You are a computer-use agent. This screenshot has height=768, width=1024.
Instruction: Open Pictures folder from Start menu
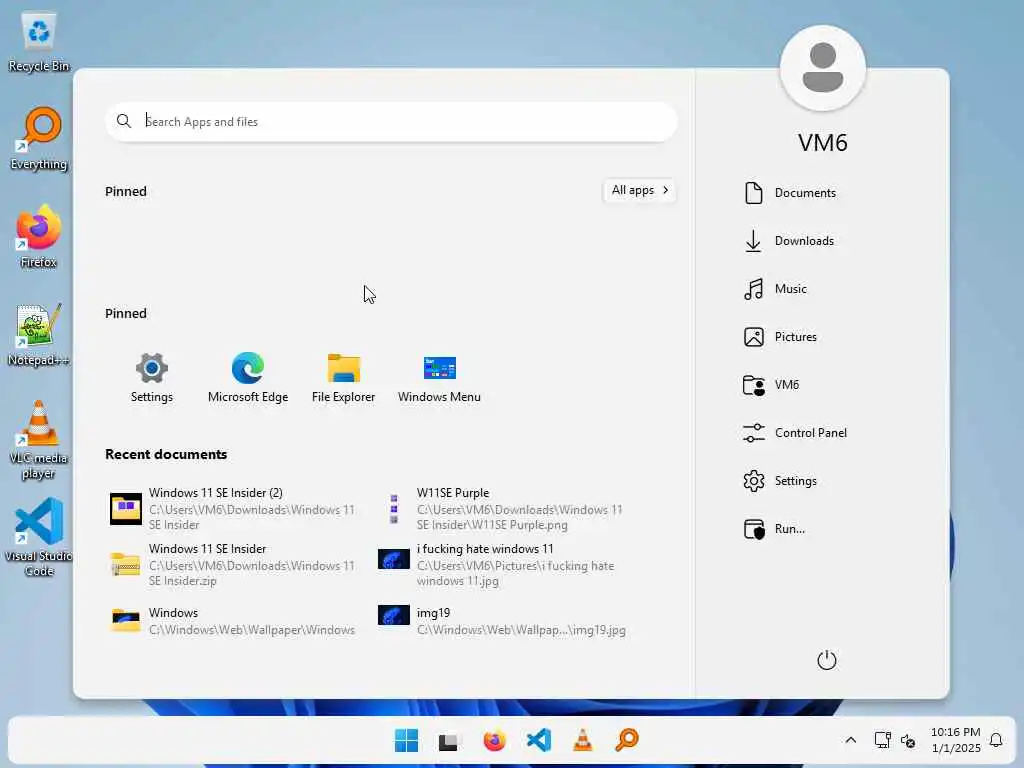(780, 337)
